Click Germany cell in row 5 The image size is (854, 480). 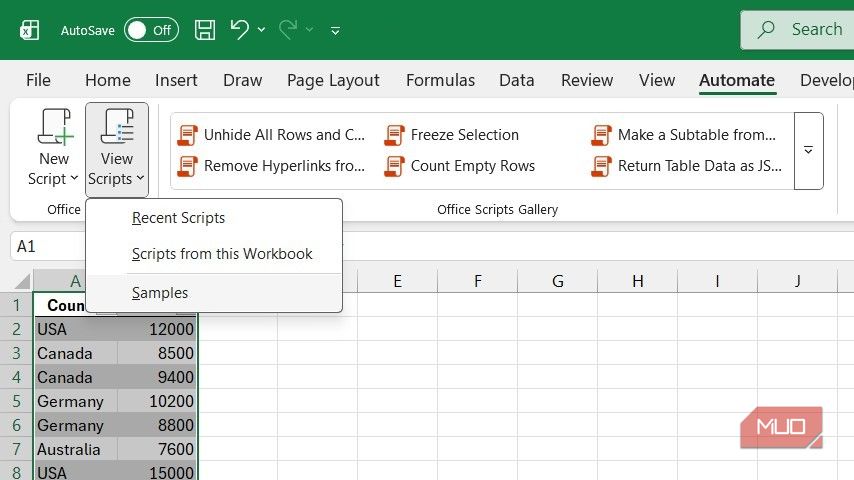pyautogui.click(x=76, y=401)
